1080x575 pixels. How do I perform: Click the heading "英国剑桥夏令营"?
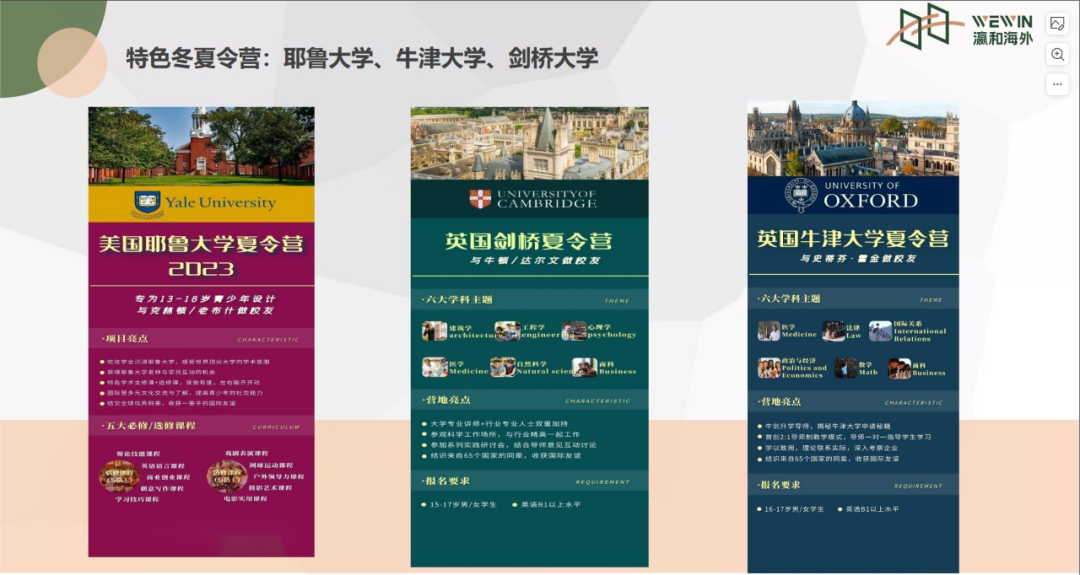point(528,242)
